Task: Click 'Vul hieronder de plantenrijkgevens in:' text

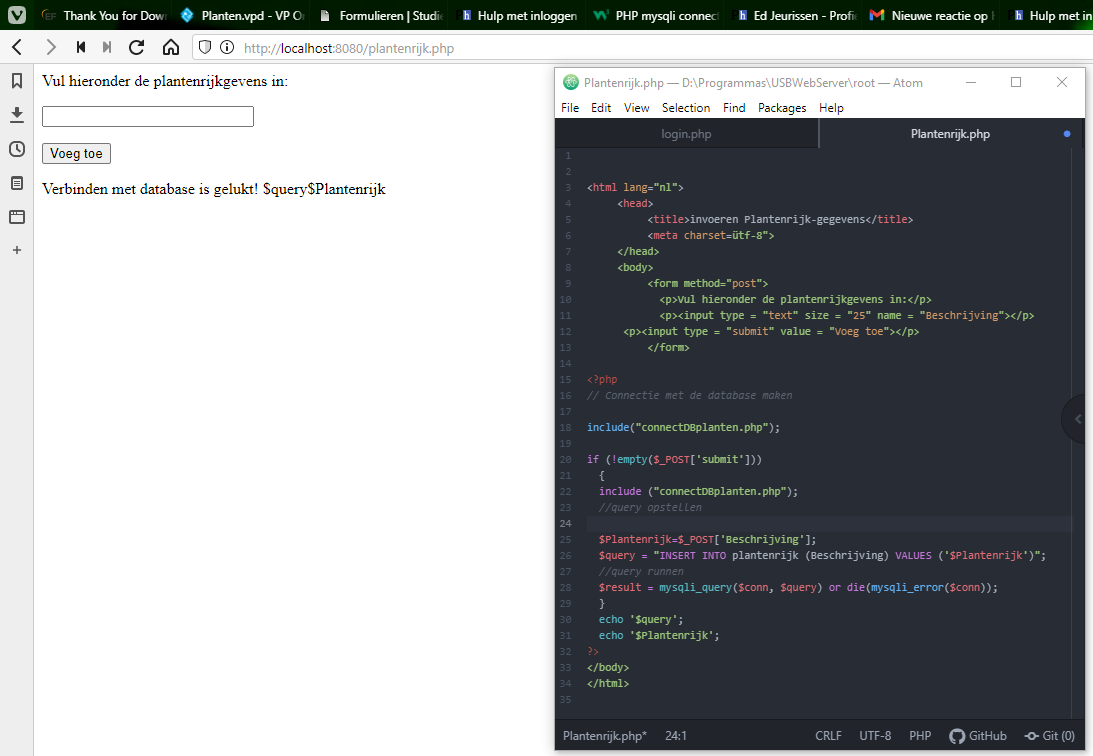Action: pos(165,82)
